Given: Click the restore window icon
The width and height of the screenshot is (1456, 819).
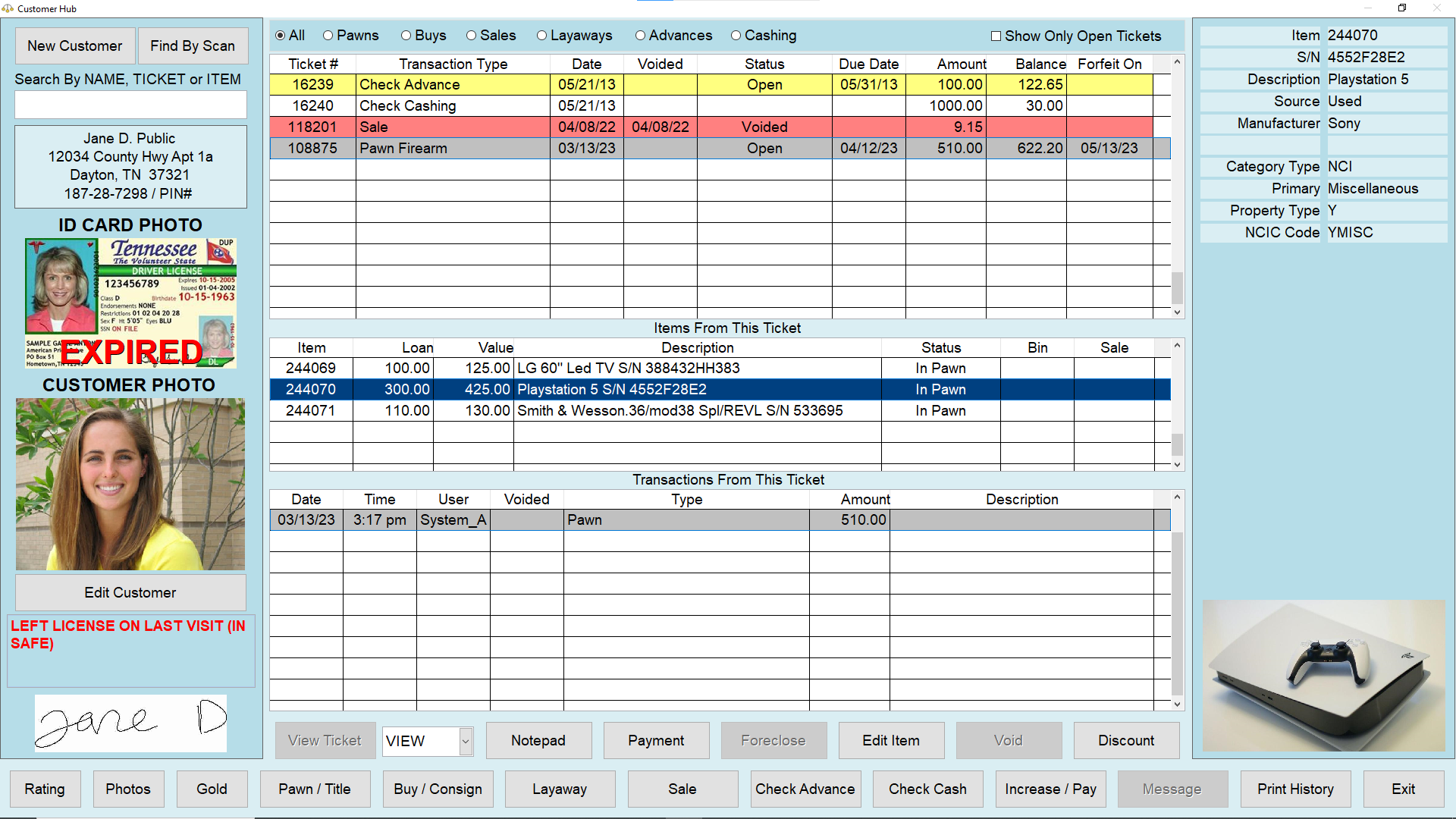Looking at the screenshot, I should (1402, 8).
